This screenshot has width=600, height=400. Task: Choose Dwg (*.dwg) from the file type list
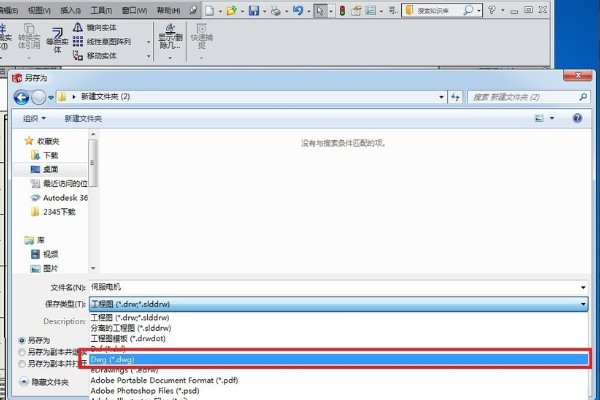339,359
